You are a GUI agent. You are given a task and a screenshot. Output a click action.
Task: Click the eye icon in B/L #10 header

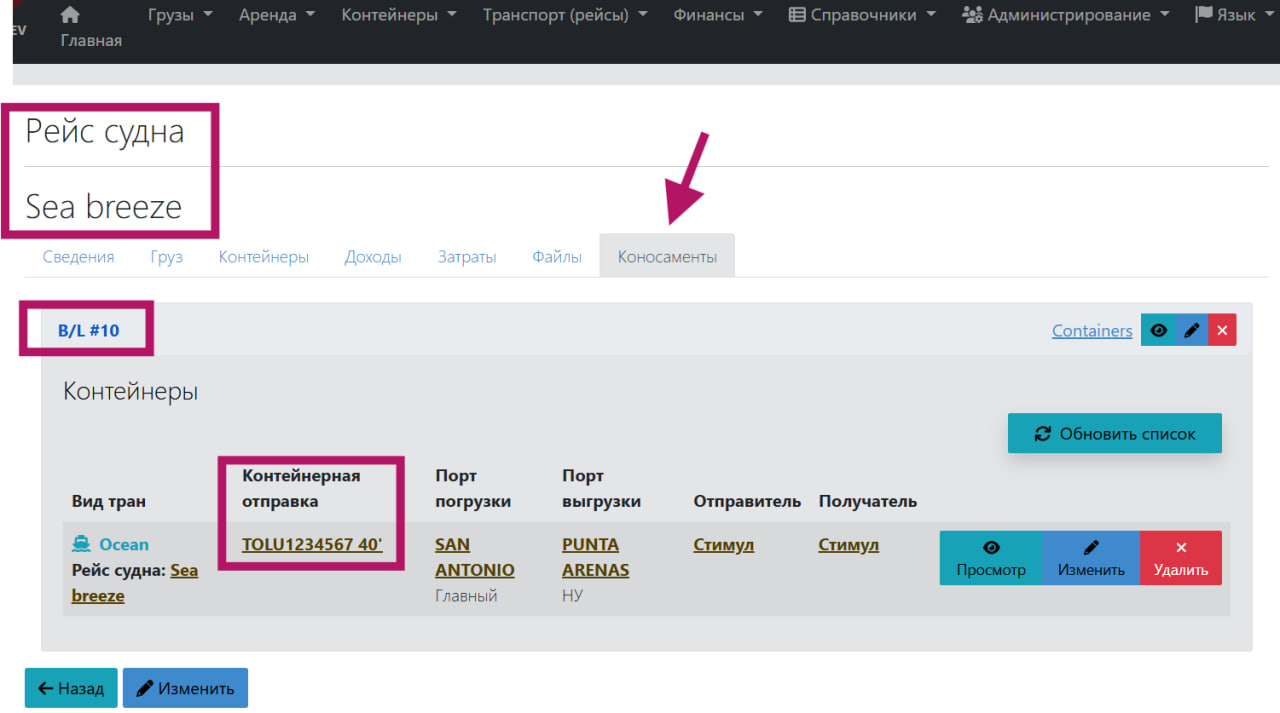click(1158, 331)
